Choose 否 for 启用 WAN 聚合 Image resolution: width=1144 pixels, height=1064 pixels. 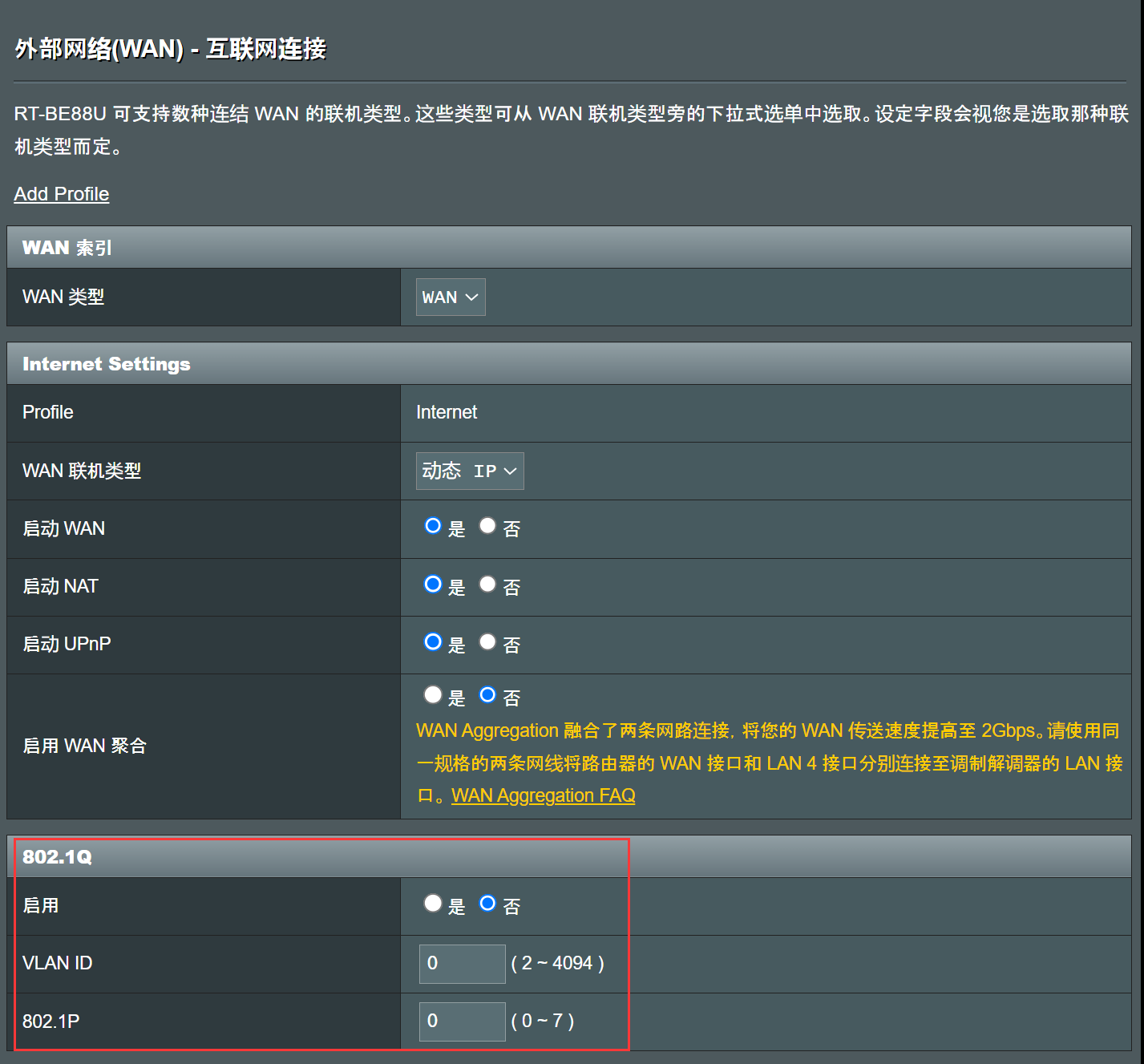pos(487,695)
